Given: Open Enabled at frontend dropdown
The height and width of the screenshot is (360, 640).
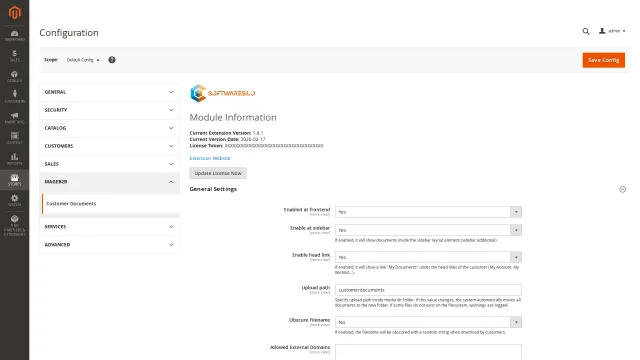Looking at the screenshot, I should point(428,212).
